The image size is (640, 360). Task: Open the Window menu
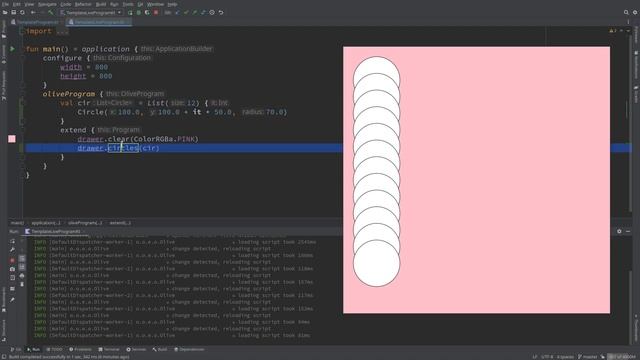click(x=155, y=4)
